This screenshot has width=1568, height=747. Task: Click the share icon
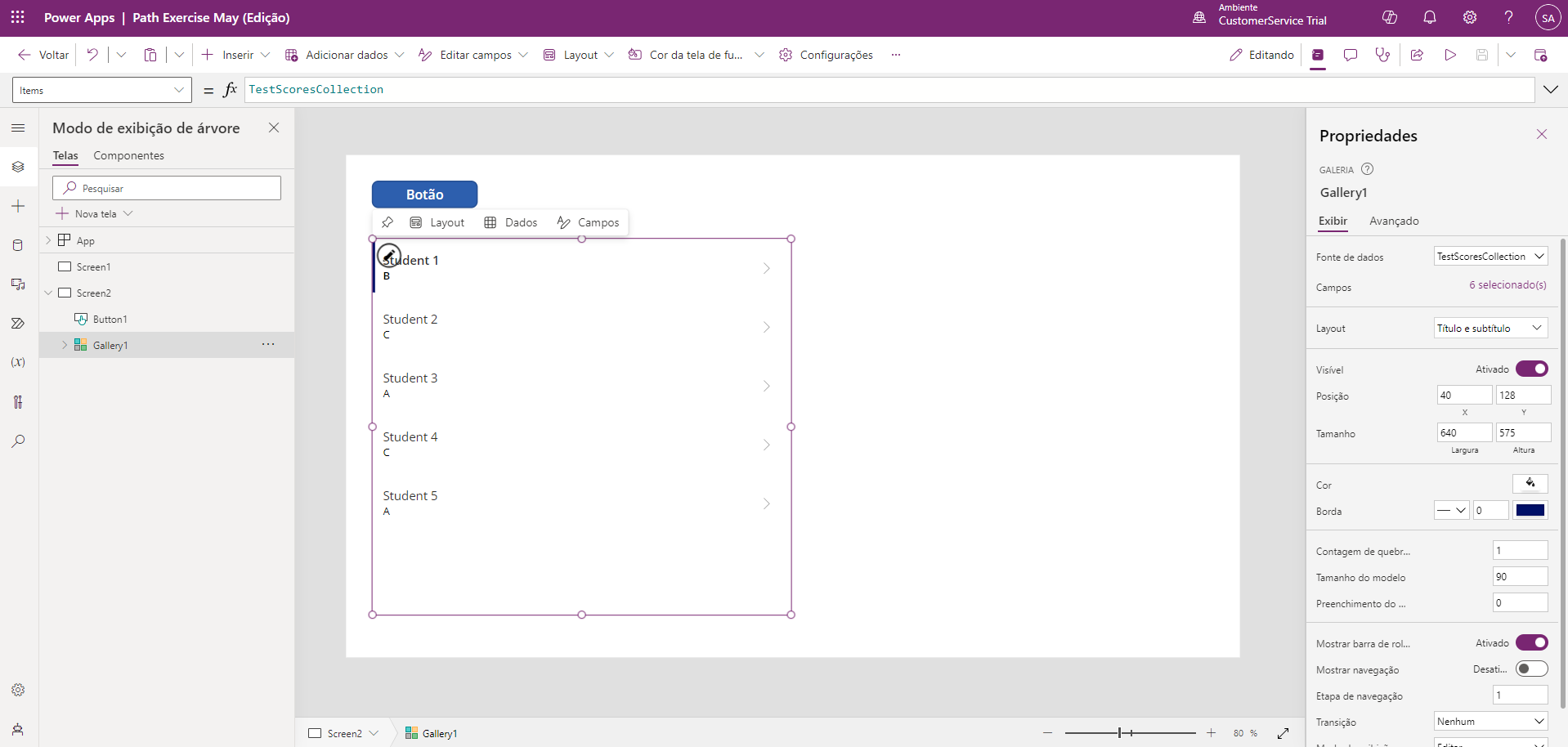point(1418,55)
